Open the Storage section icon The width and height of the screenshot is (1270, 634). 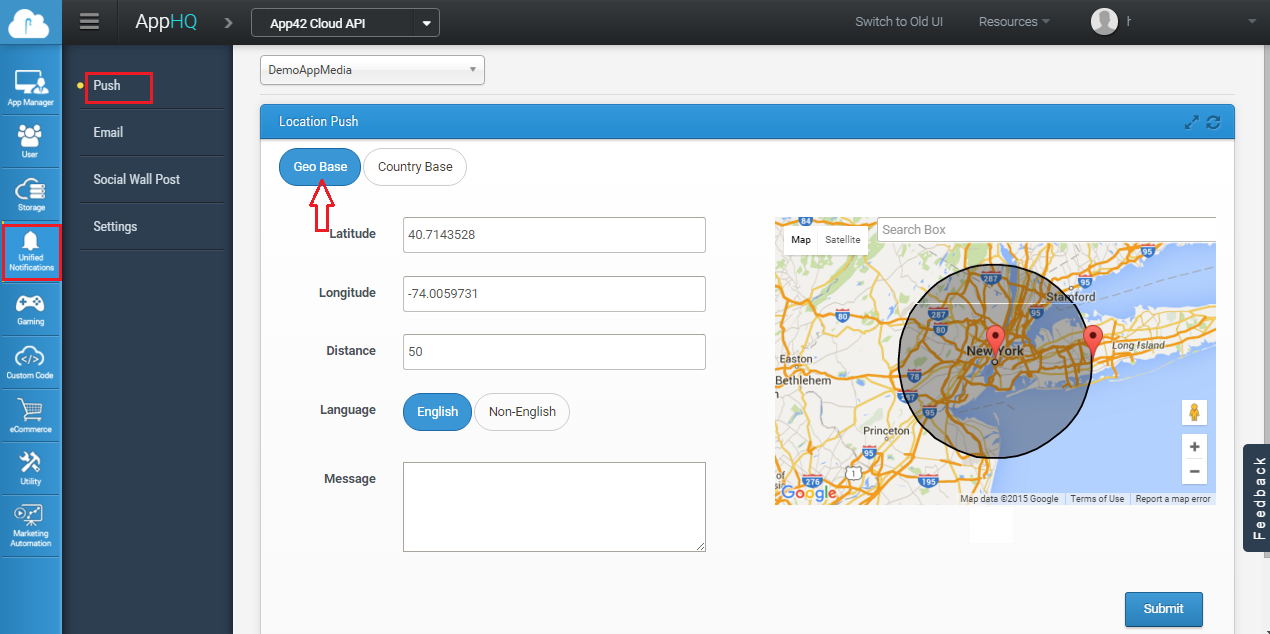(30, 195)
